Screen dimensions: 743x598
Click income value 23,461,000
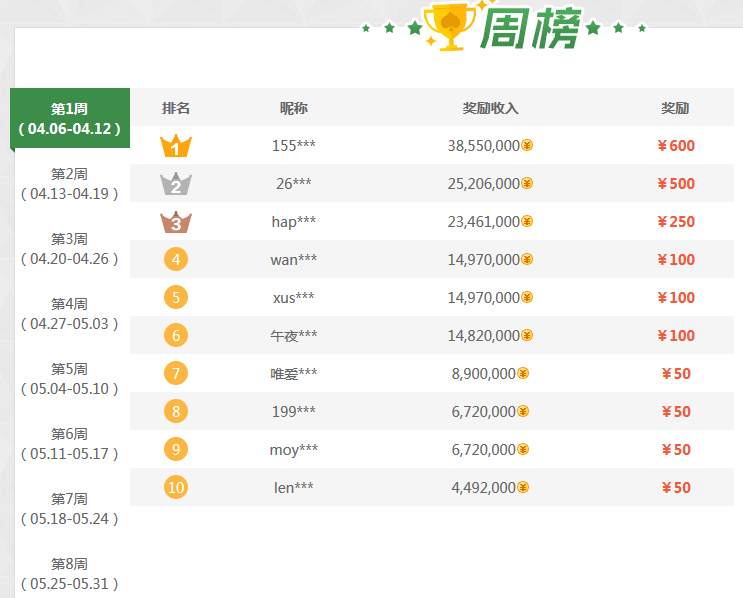tap(484, 221)
